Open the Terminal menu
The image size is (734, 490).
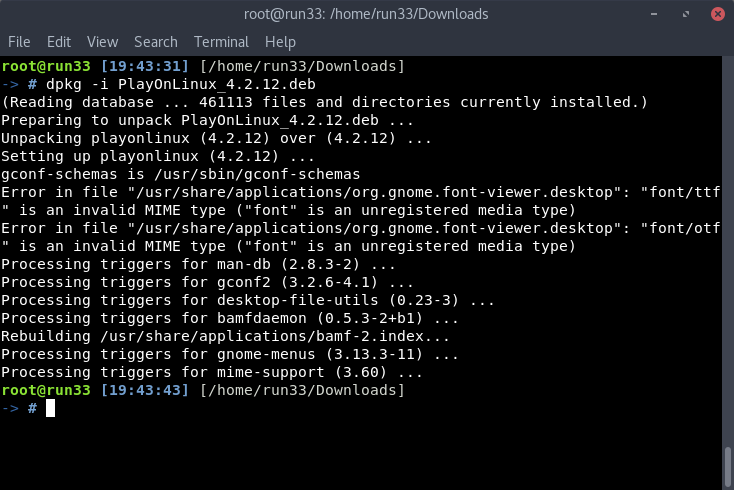coord(221,42)
